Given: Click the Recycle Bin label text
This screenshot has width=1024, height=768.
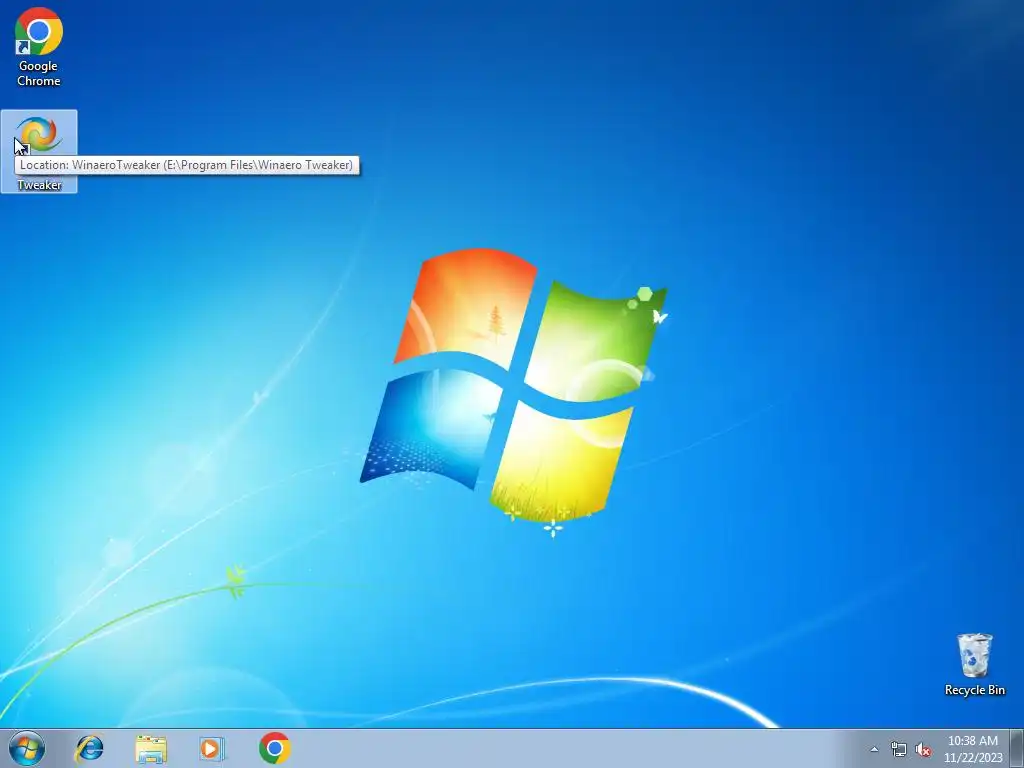Looking at the screenshot, I should [x=974, y=690].
